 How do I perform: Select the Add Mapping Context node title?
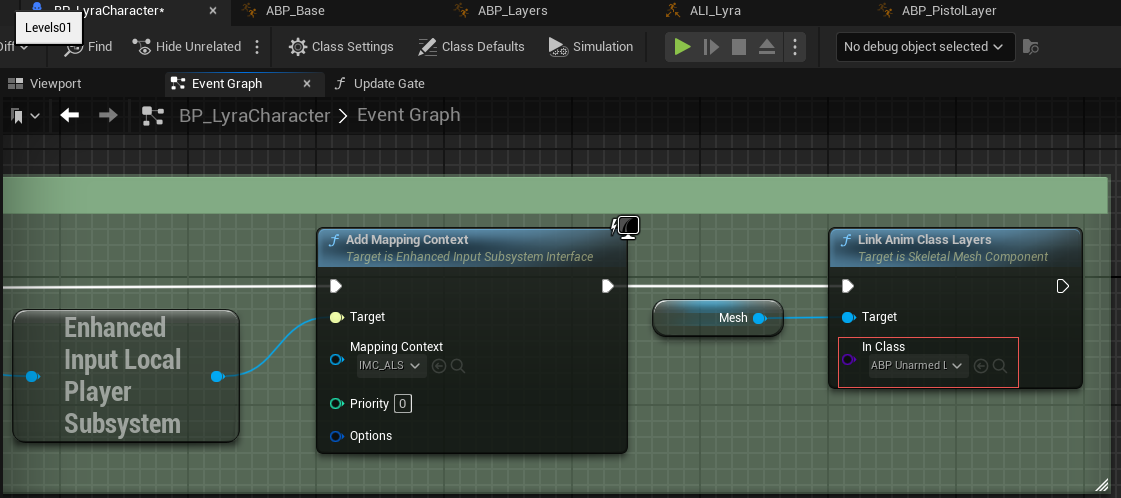click(407, 240)
